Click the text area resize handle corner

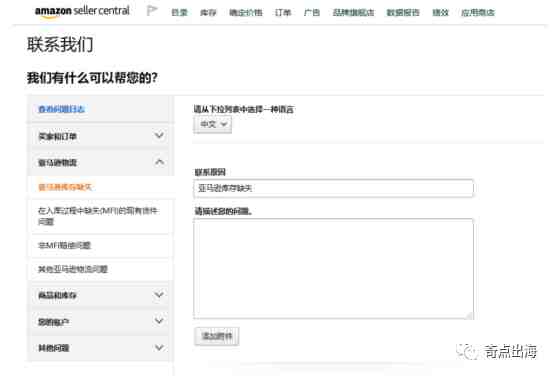point(469,315)
